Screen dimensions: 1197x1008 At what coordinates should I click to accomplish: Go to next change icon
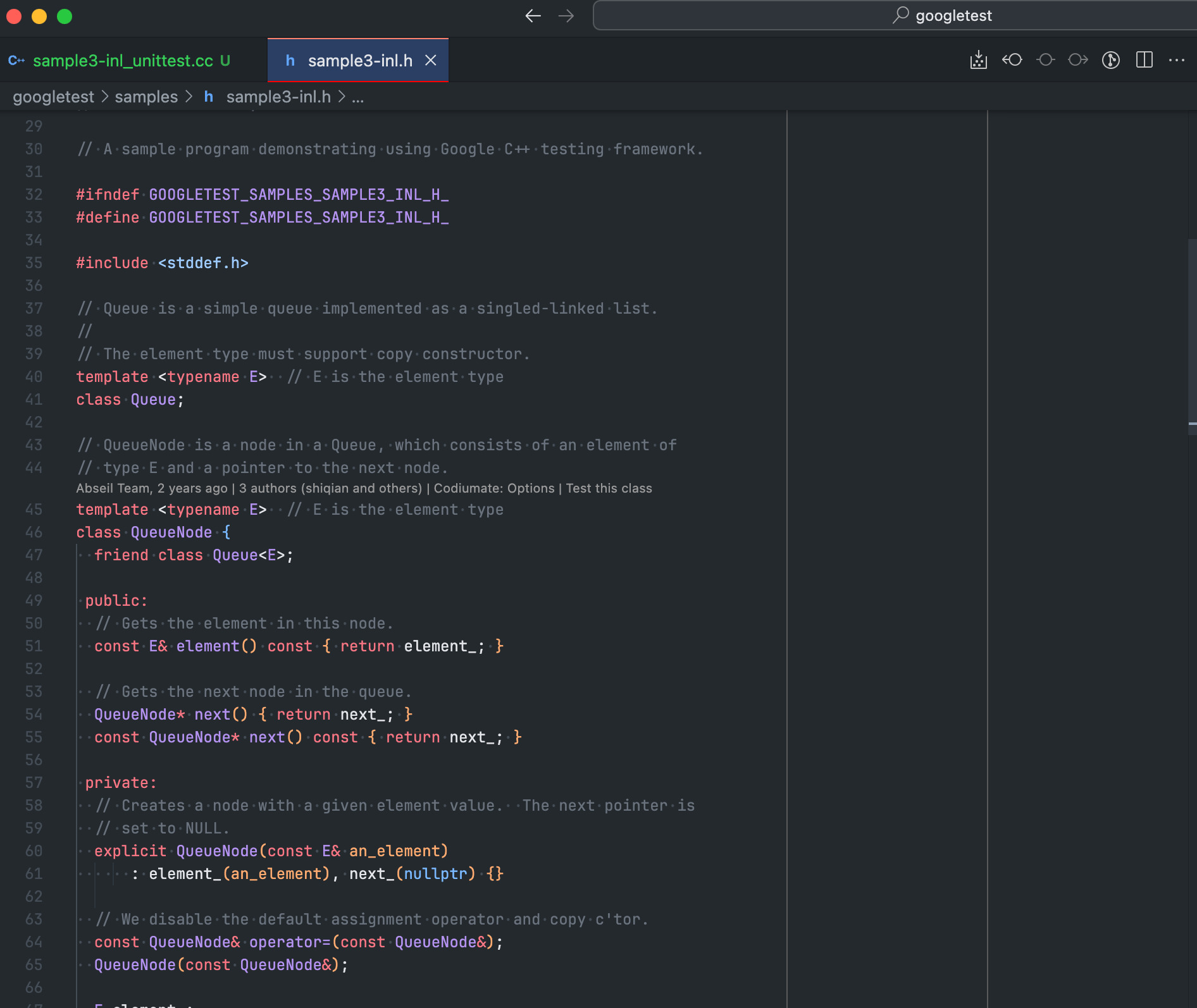[1078, 60]
